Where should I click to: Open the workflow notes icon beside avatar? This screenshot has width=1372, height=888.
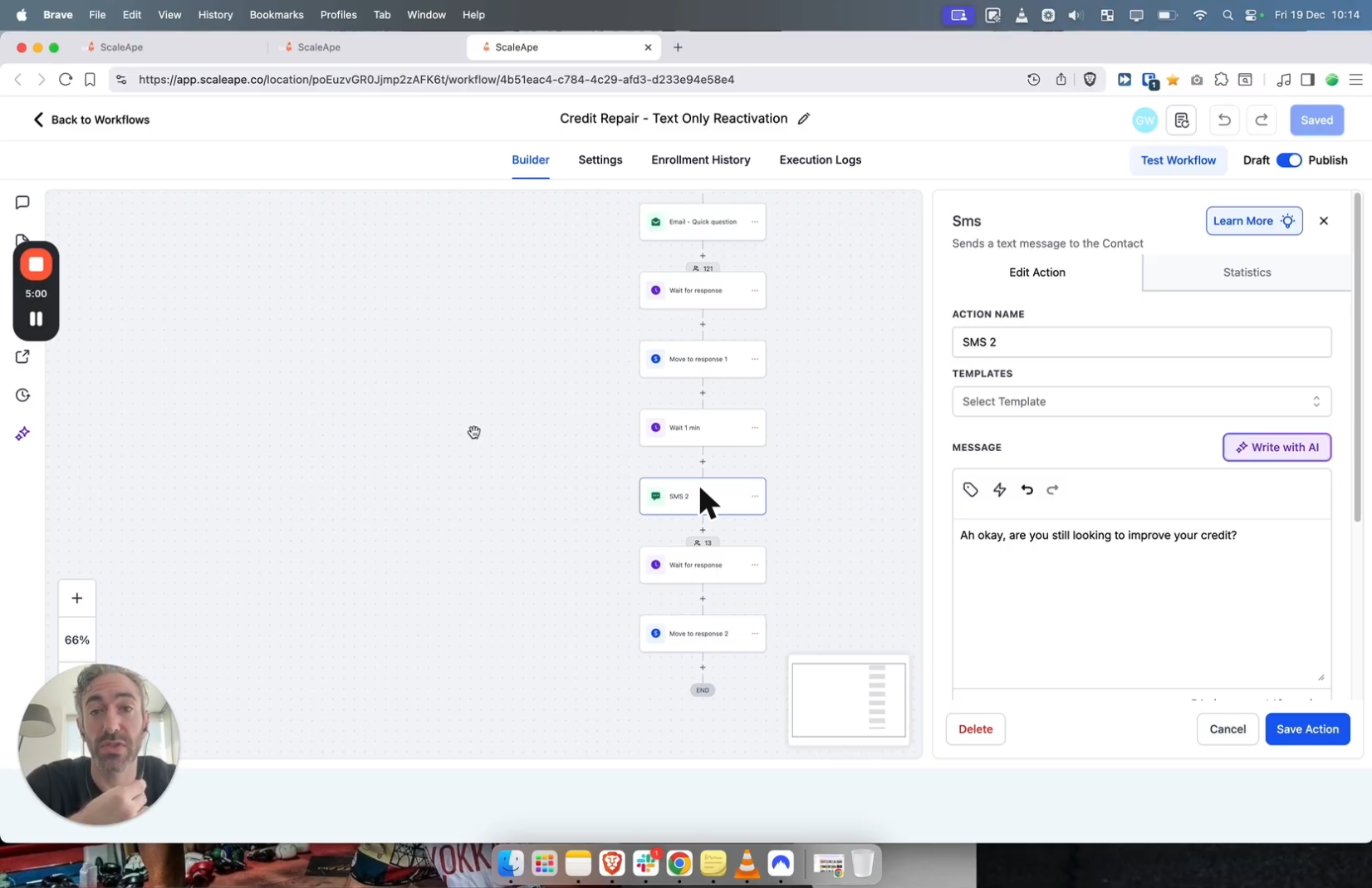[x=1182, y=120]
